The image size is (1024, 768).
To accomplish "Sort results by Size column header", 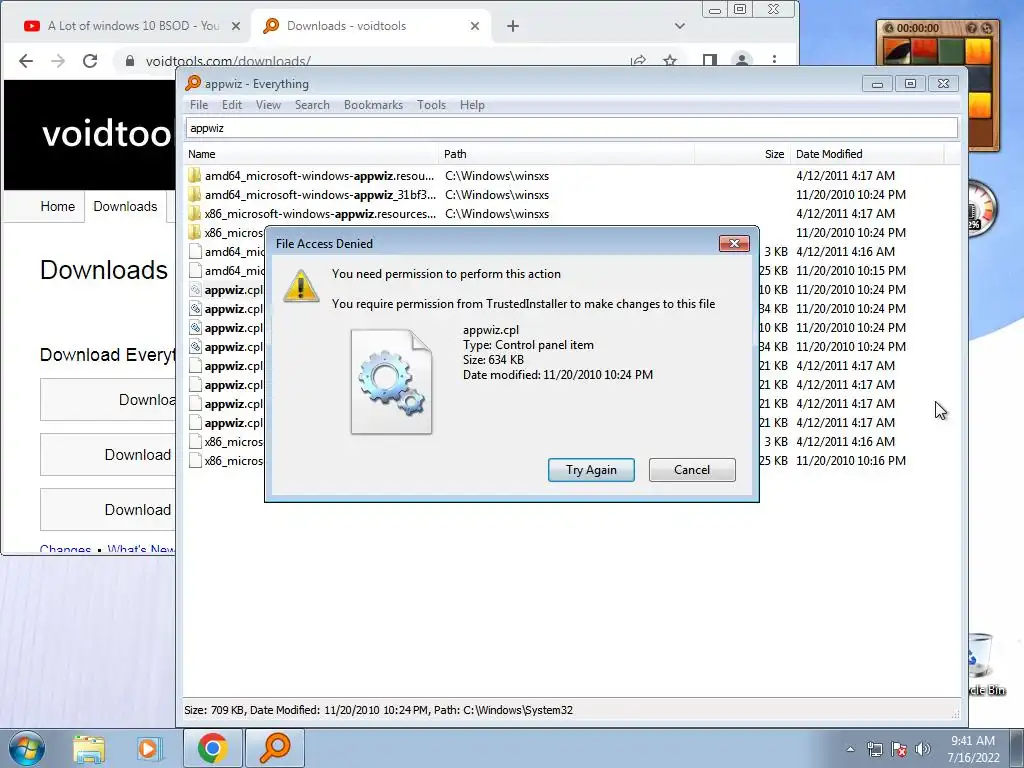I will tap(743, 154).
